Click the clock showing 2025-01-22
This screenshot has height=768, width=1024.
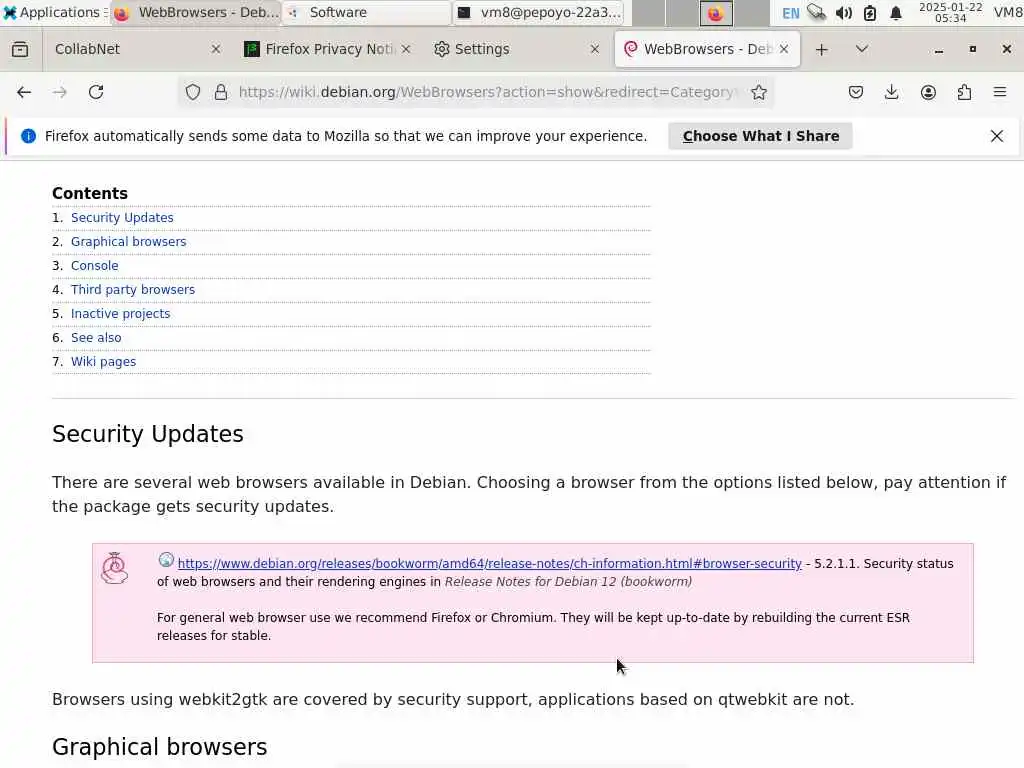950,12
